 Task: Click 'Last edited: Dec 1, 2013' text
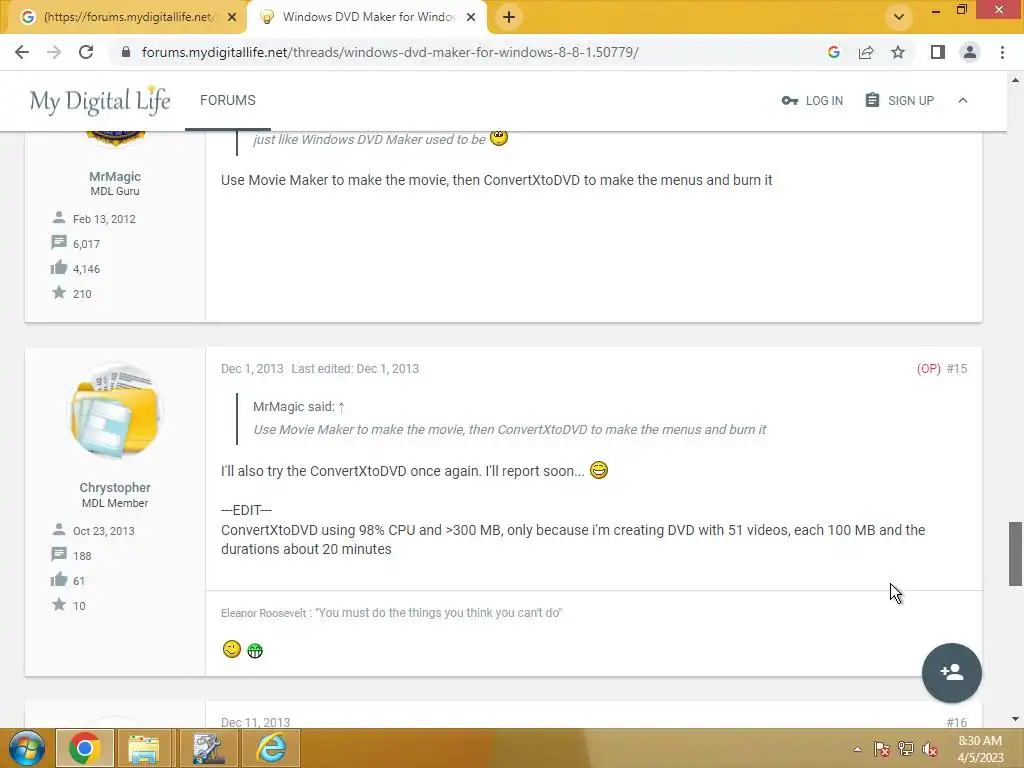(355, 368)
